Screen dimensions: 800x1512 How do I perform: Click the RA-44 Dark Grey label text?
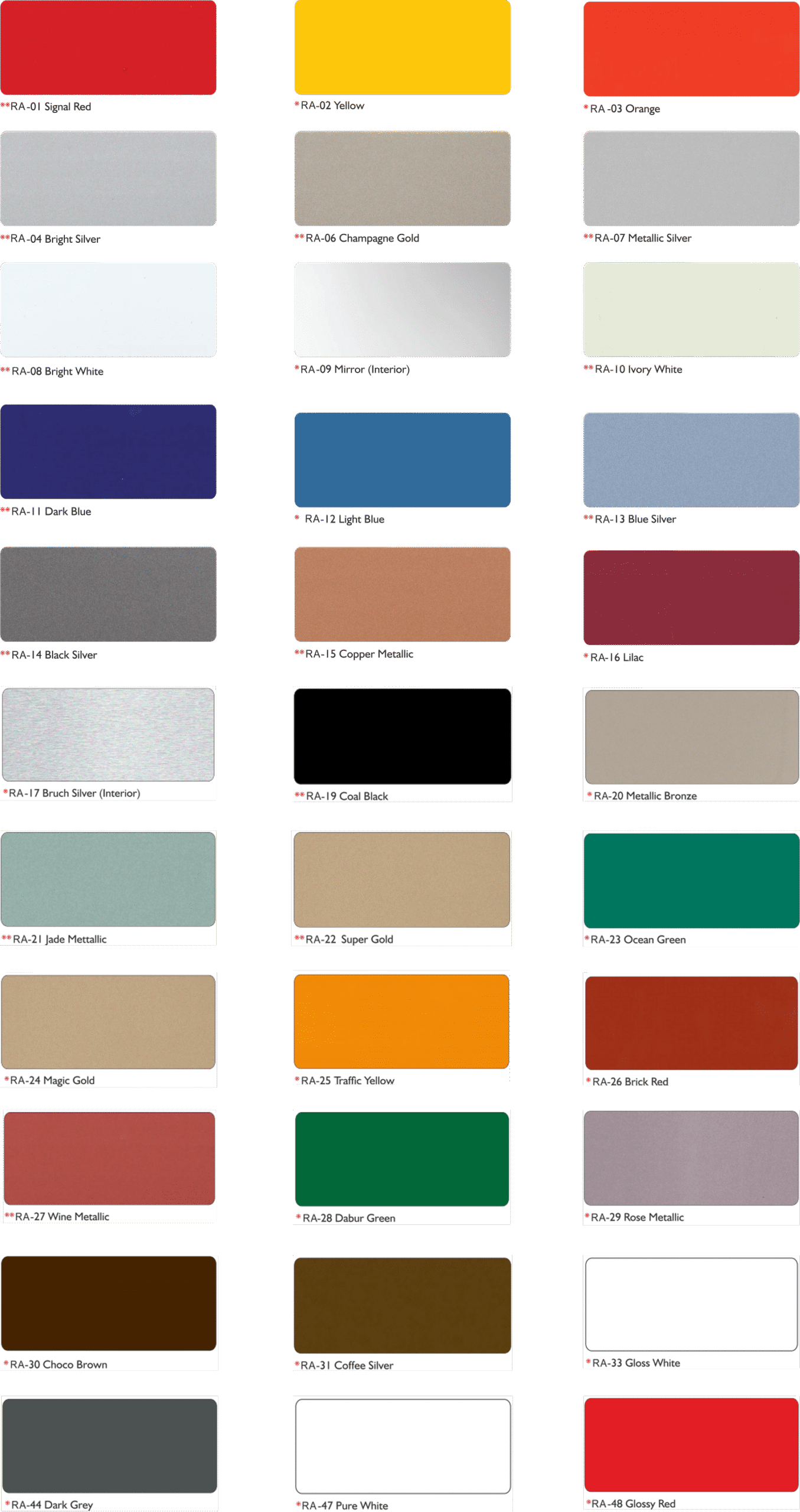(52, 1504)
